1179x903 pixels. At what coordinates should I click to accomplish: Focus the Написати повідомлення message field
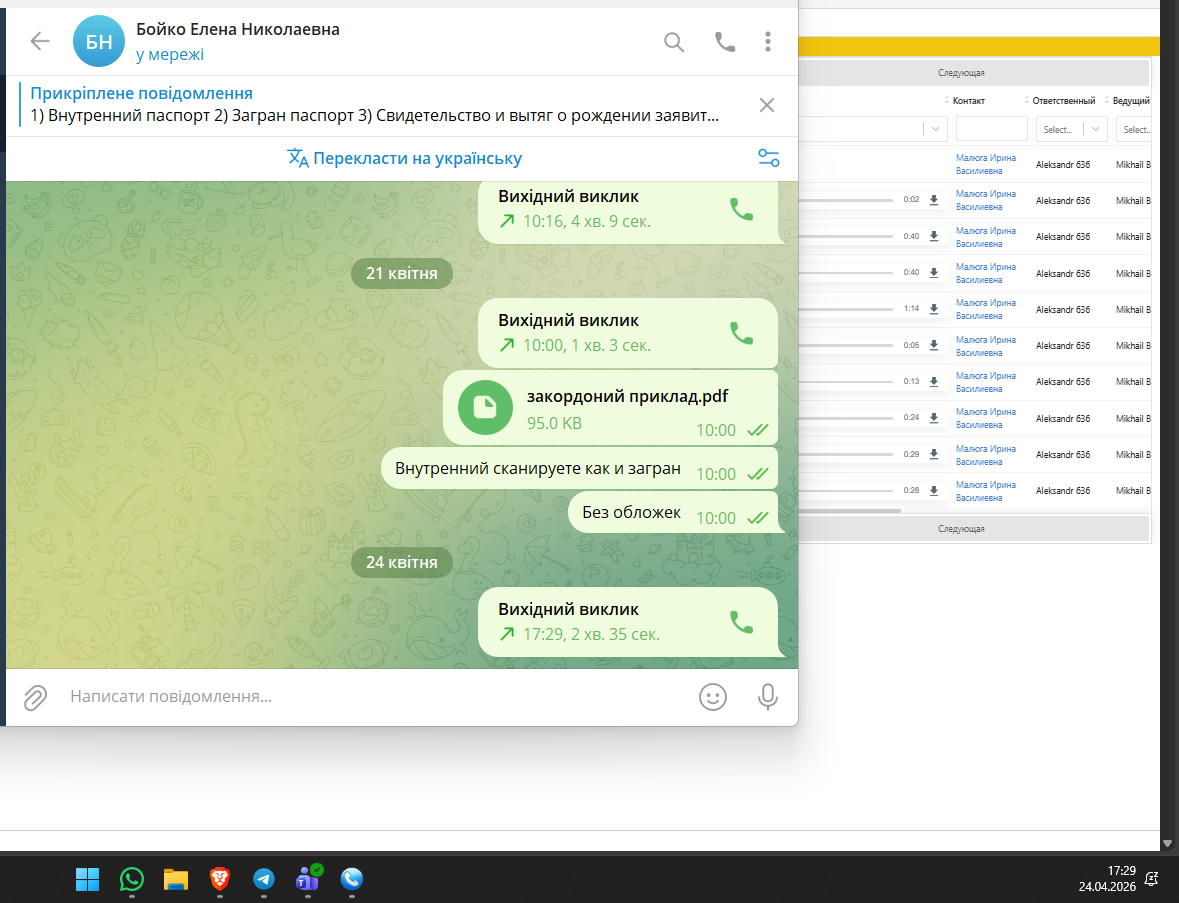tap(376, 697)
